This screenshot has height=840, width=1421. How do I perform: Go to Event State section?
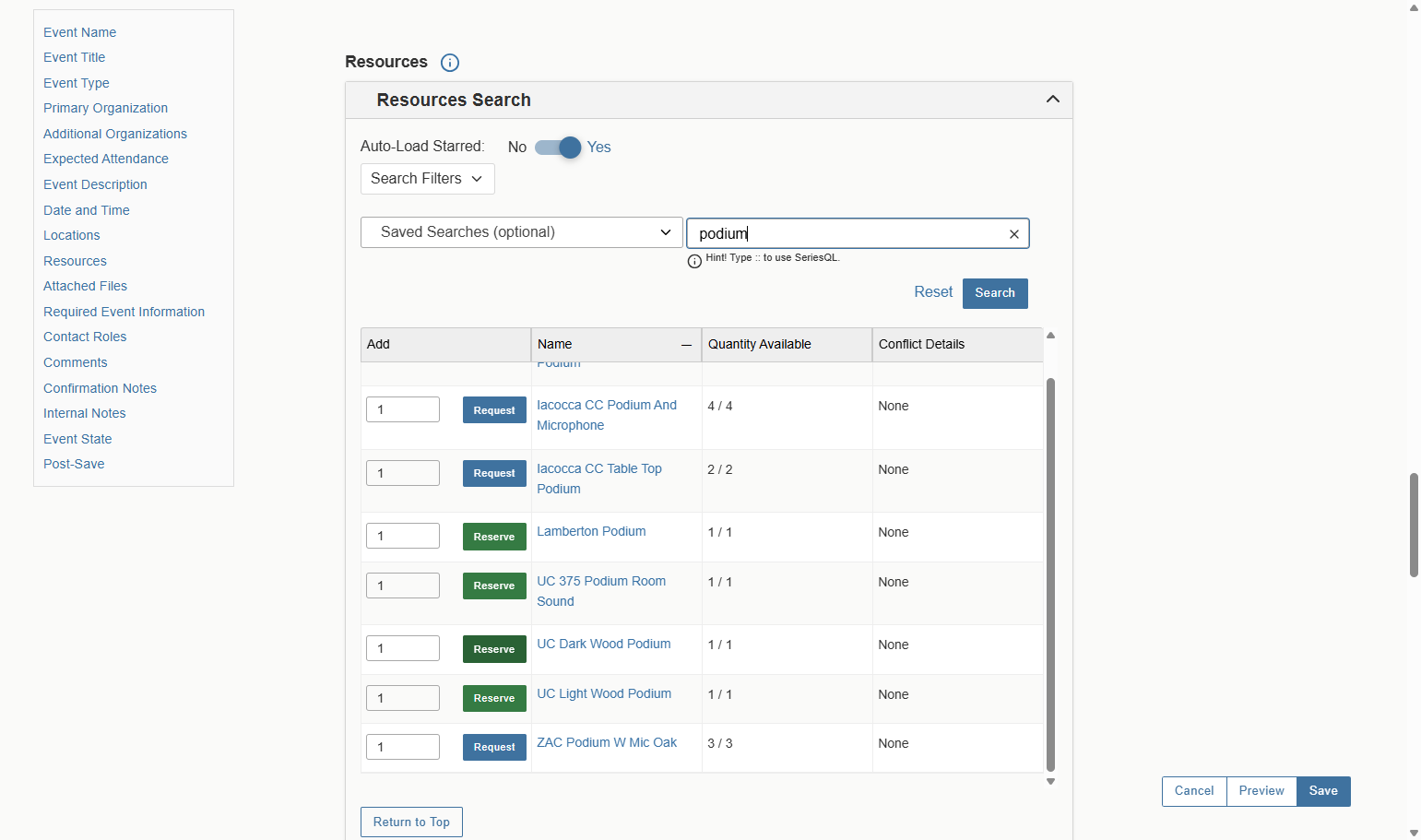(77, 439)
